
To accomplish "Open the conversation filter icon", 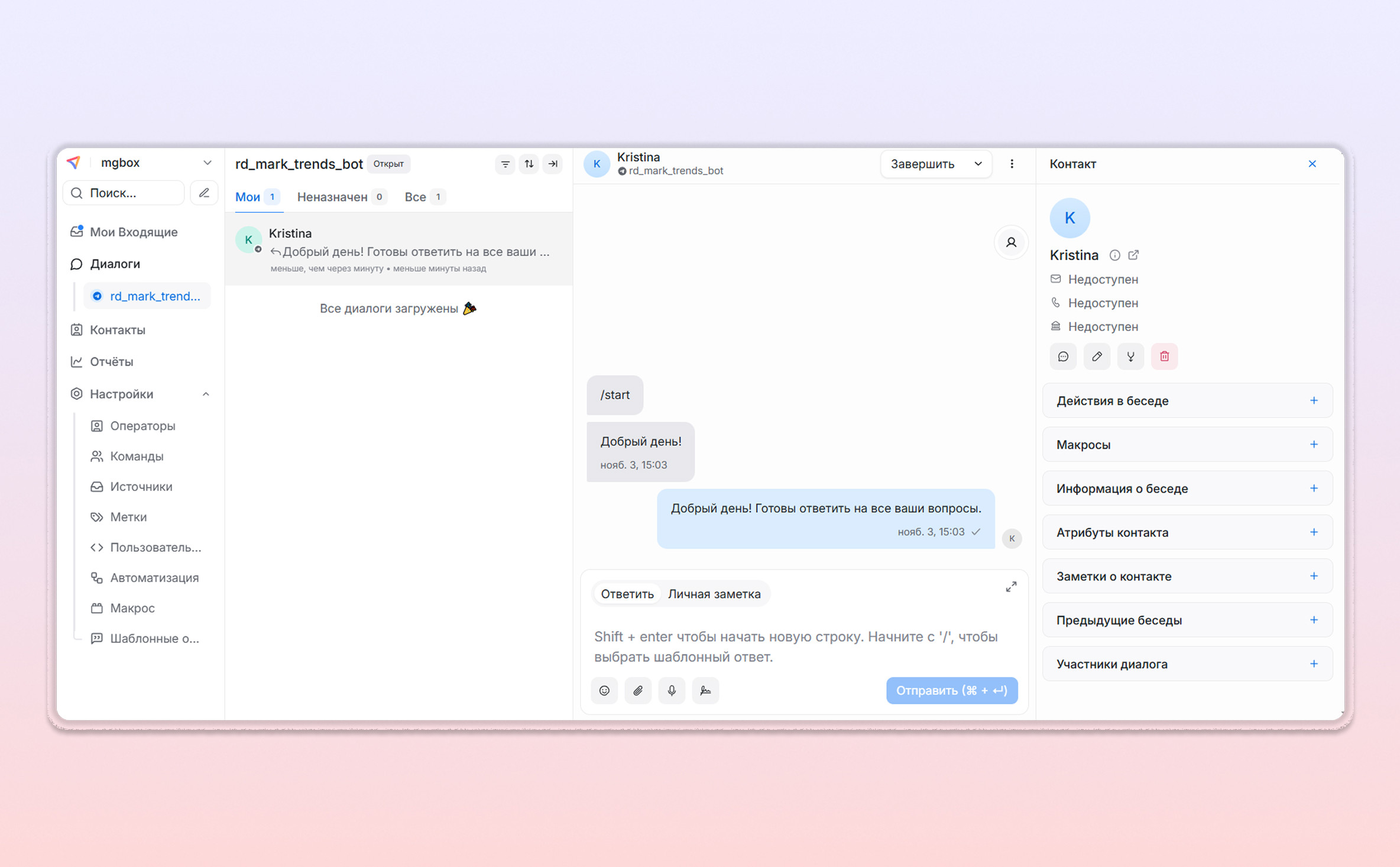I will [505, 164].
